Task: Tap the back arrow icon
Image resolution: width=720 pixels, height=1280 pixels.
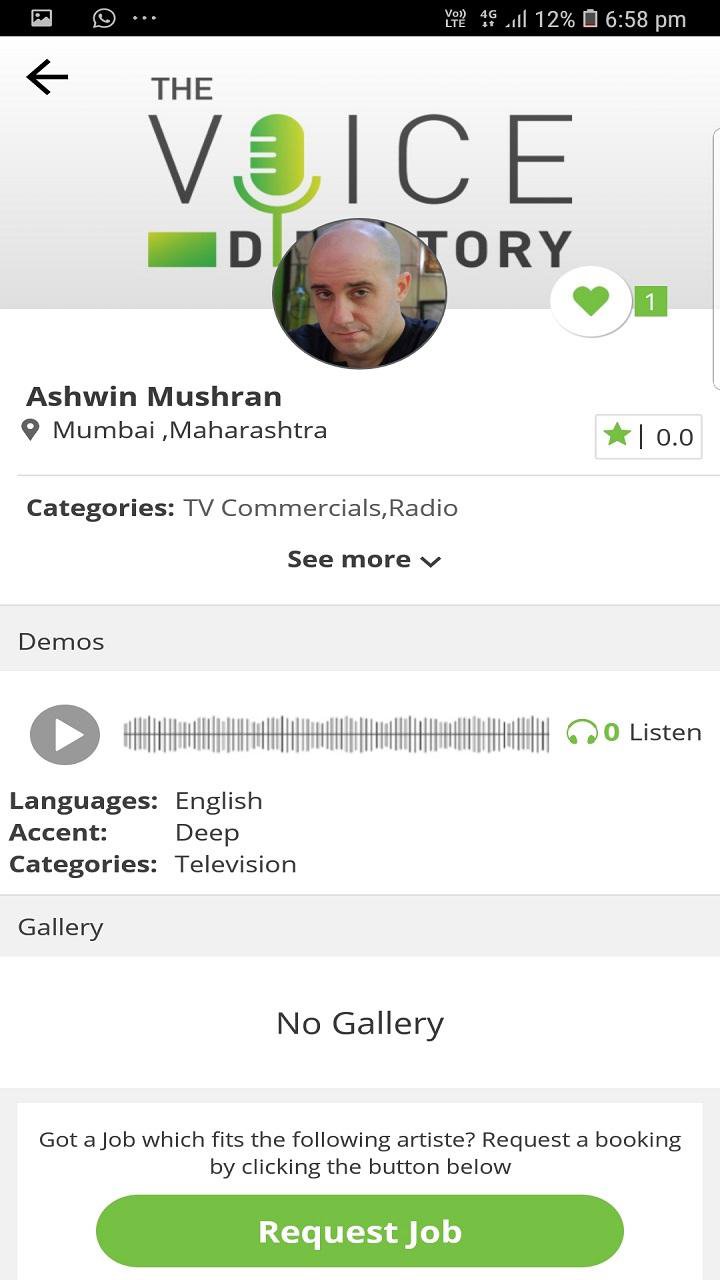Action: pos(47,77)
